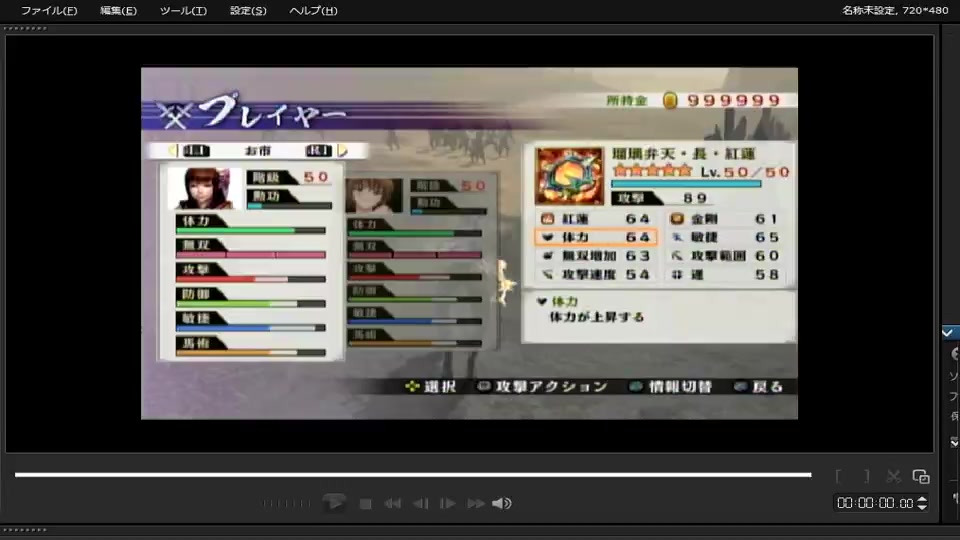Click on the white preview scrubber bar
960x540 pixels.
tap(413, 474)
